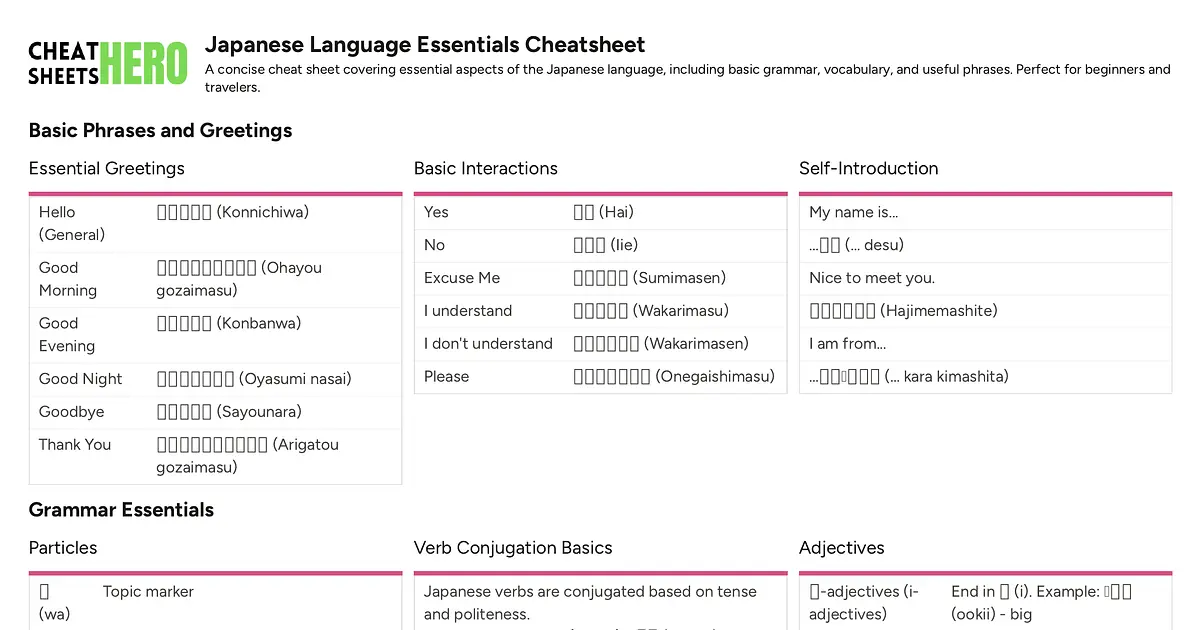The height and width of the screenshot is (630, 1200).
Task: Click the Particles card heading
Action: 63,547
